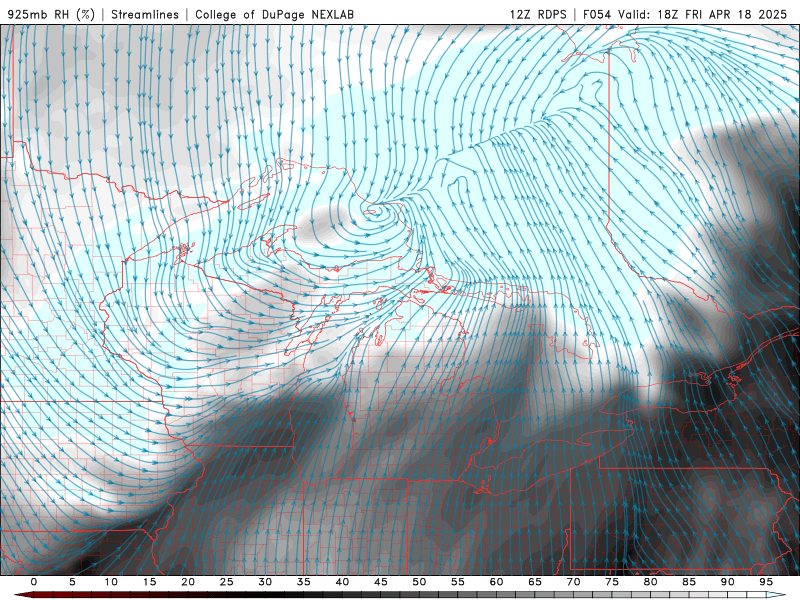Click the '30' tick label on color scale
Viewport: 800px width, 600px height.
pyautogui.click(x=265, y=582)
